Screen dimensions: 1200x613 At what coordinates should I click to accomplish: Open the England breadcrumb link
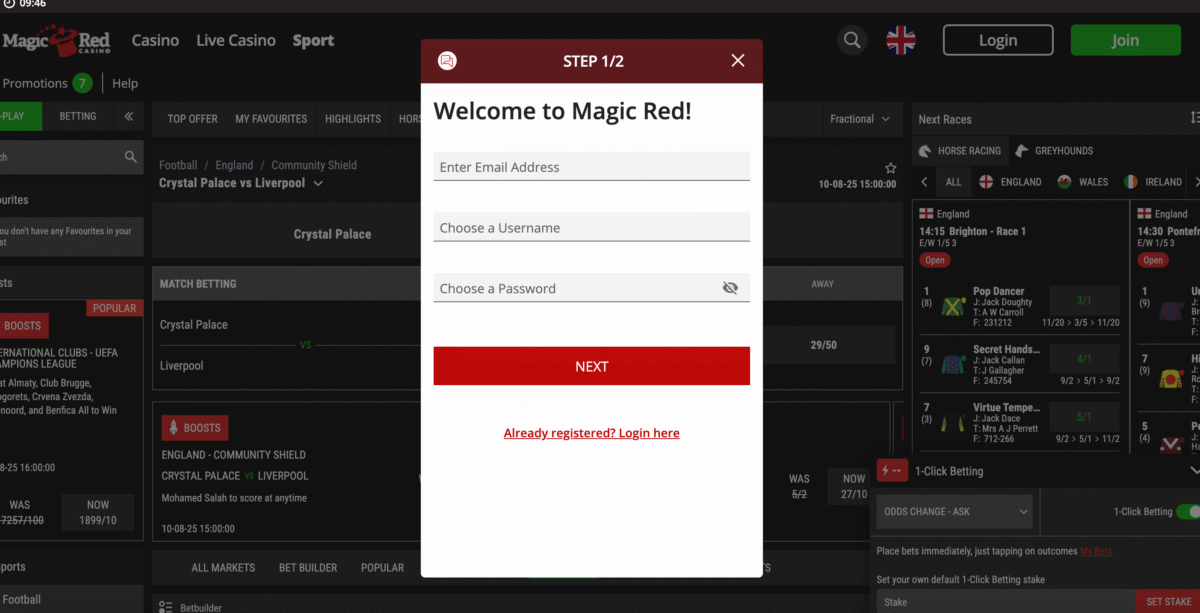click(234, 165)
